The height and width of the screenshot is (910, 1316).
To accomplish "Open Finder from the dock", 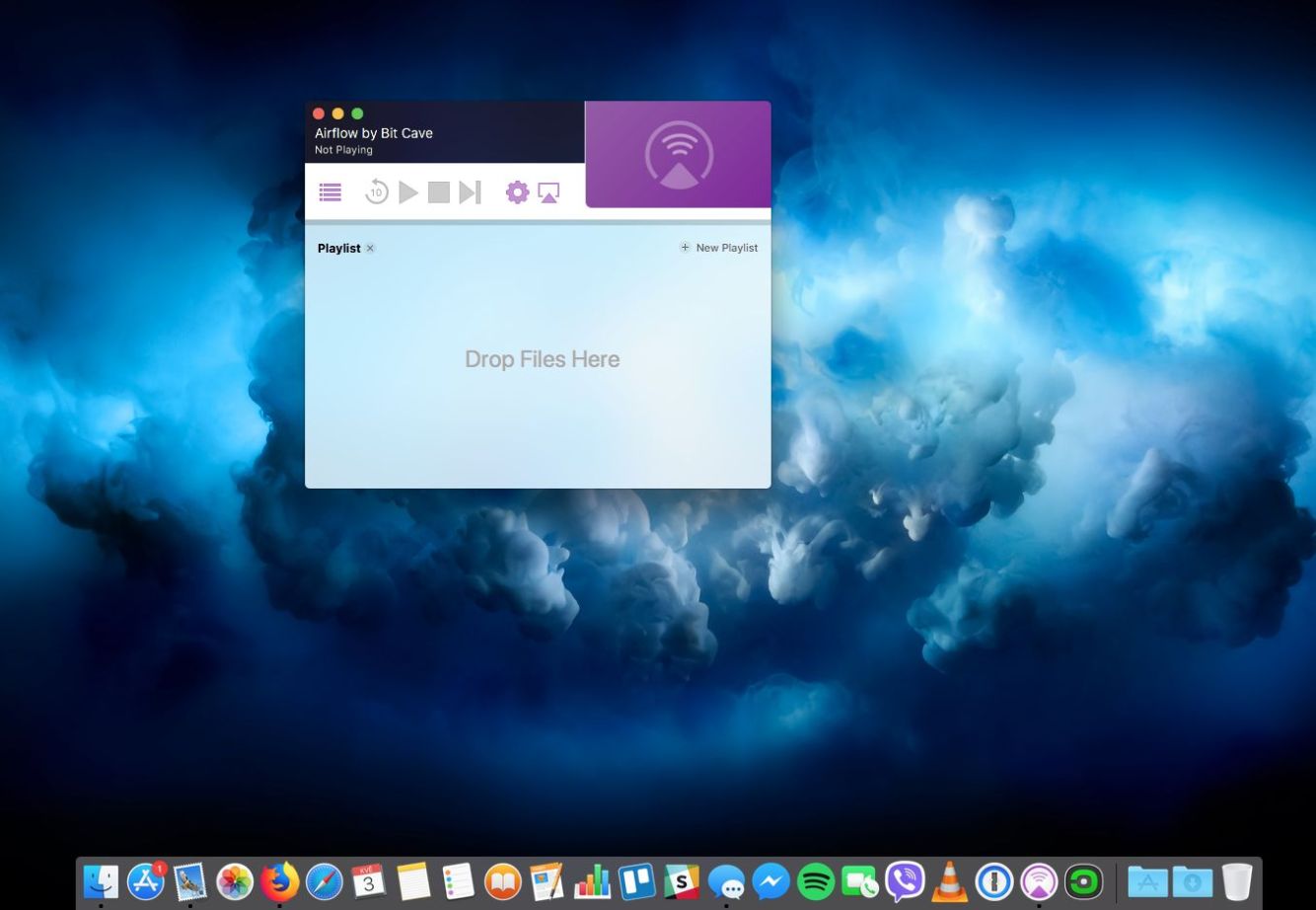I will pos(101,881).
